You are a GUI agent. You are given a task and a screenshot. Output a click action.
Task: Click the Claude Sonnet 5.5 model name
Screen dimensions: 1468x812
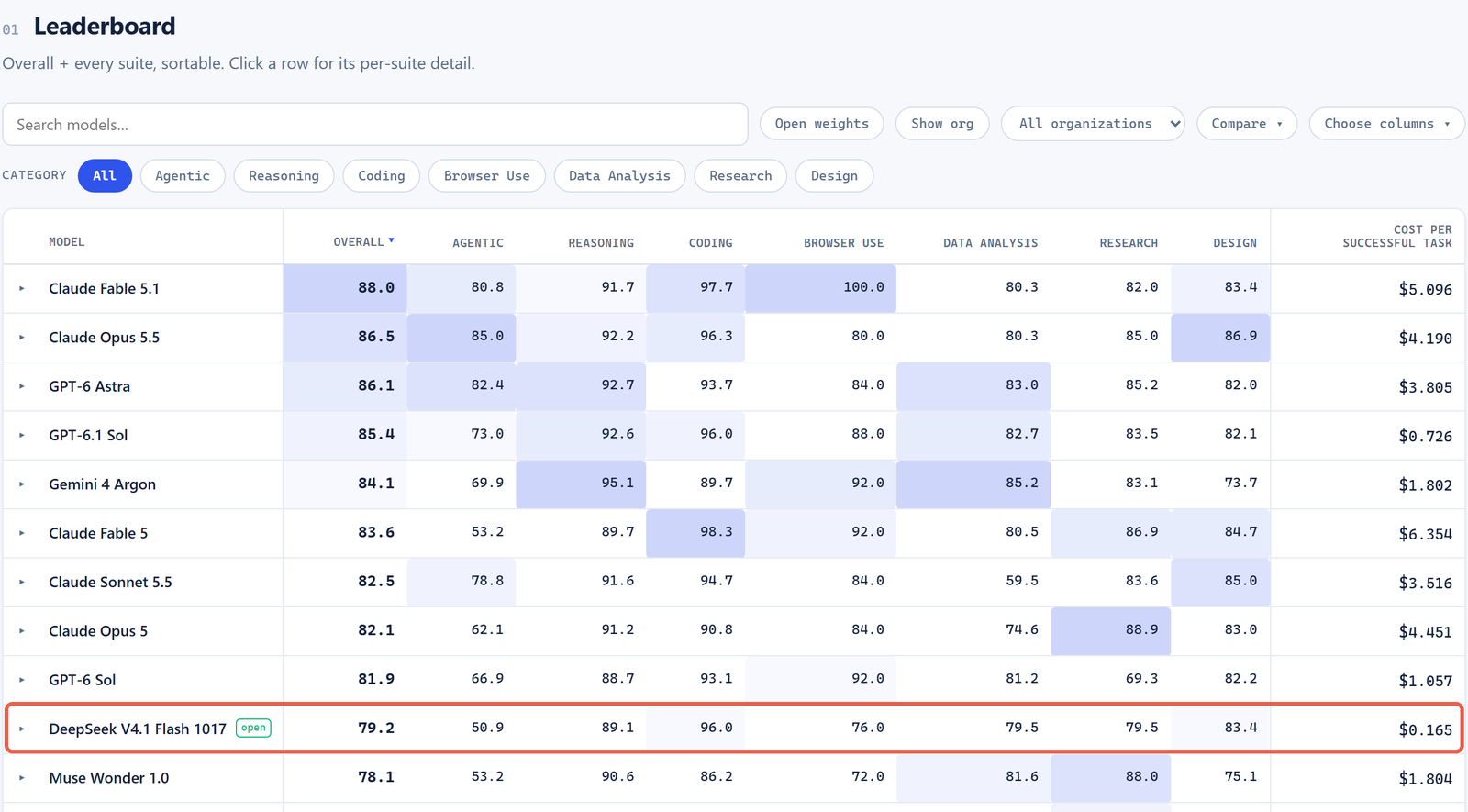(x=110, y=582)
